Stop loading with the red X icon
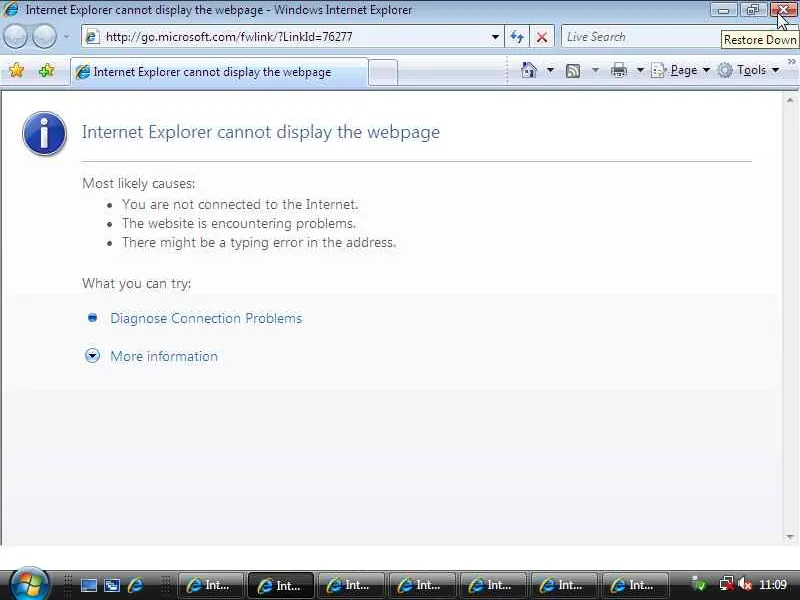This screenshot has width=800, height=600. click(x=542, y=37)
